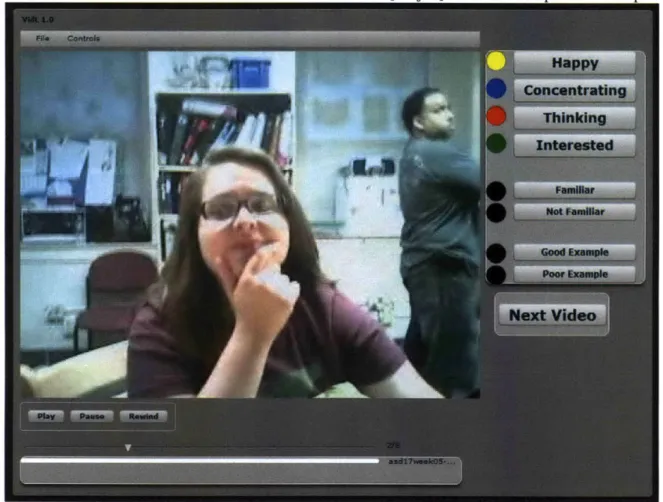The image size is (663, 502).
Task: Click the 2/8 video counter text
Action: (x=393, y=445)
